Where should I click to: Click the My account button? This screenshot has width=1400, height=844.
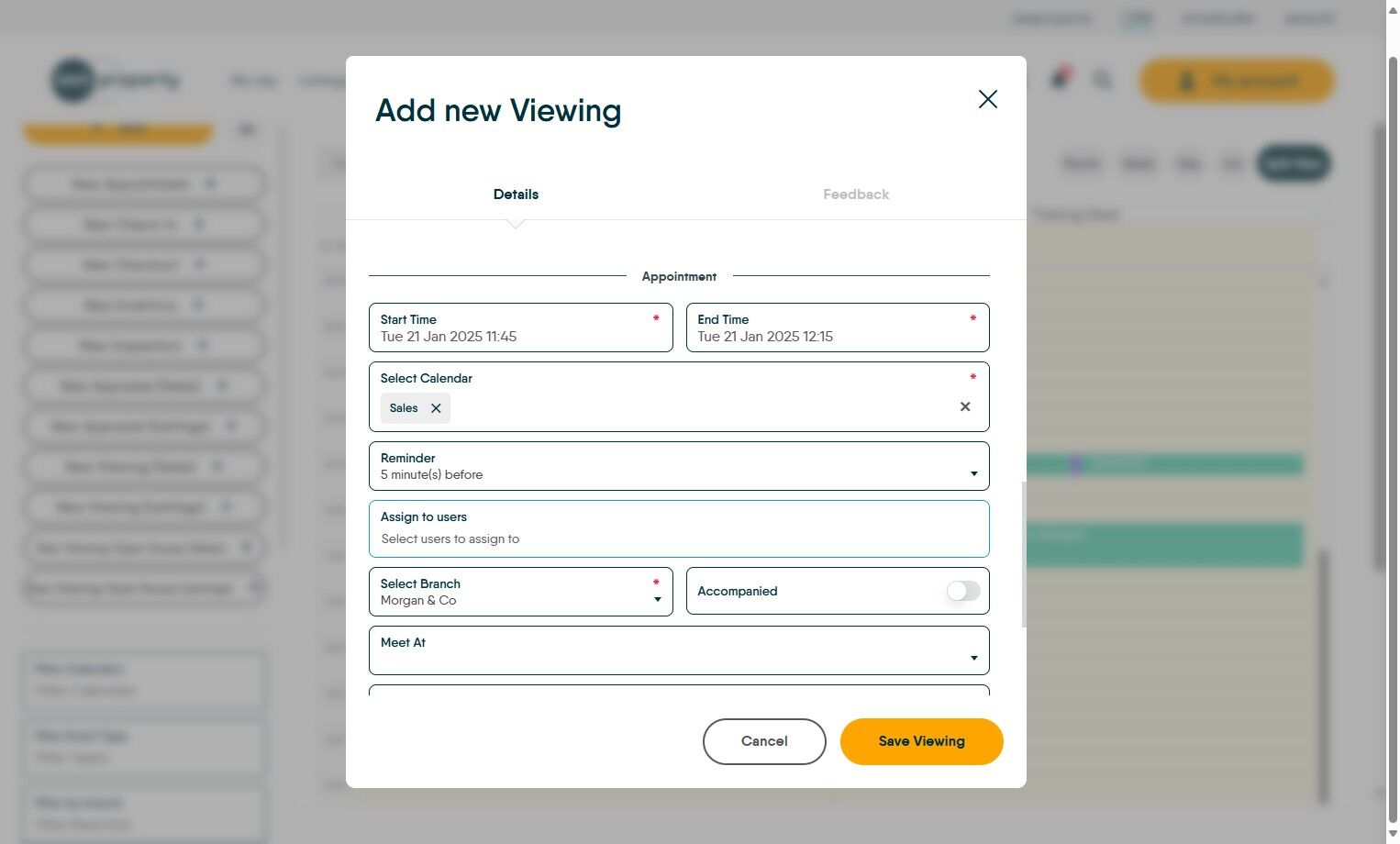coord(1236,81)
